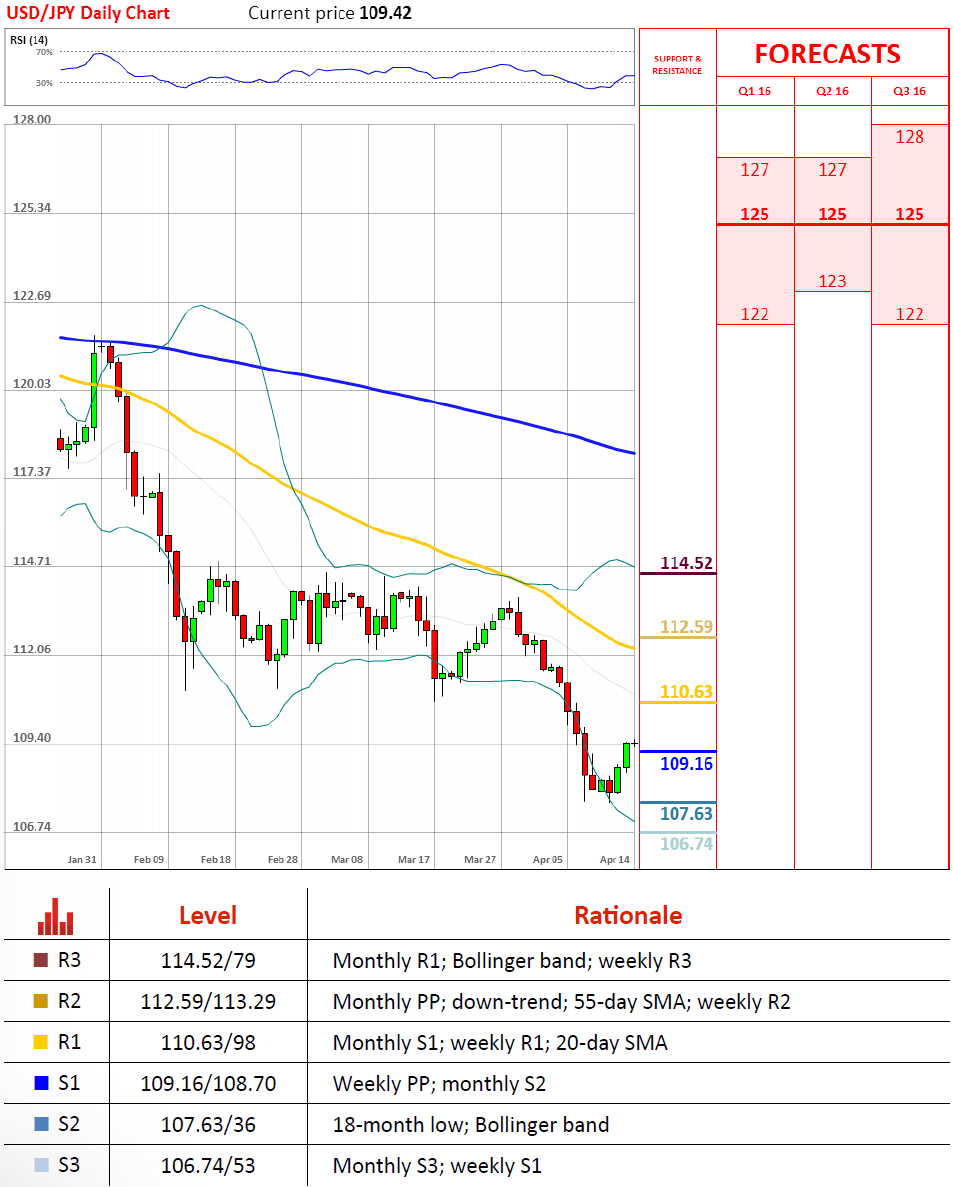Click the 122.69 price axis label

[32, 296]
